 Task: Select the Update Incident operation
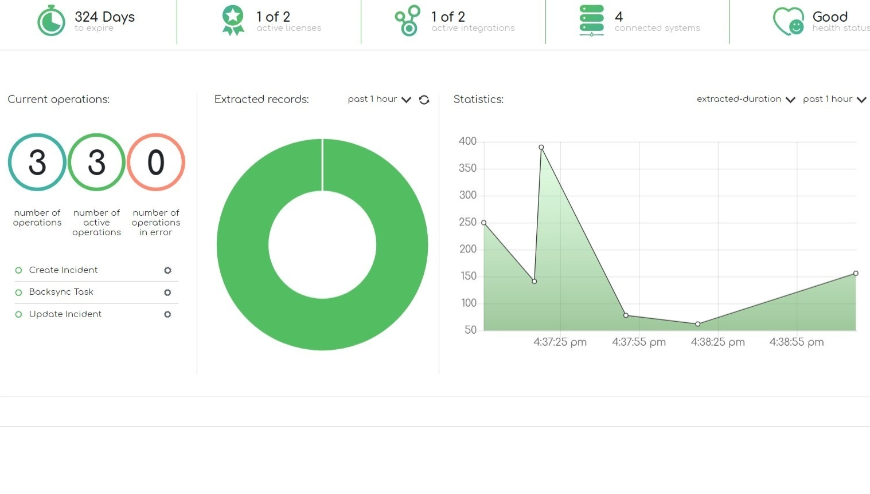point(65,314)
